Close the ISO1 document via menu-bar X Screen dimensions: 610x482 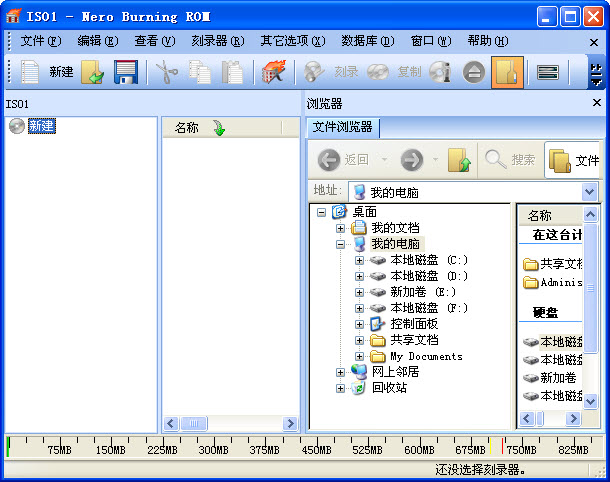(x=594, y=42)
